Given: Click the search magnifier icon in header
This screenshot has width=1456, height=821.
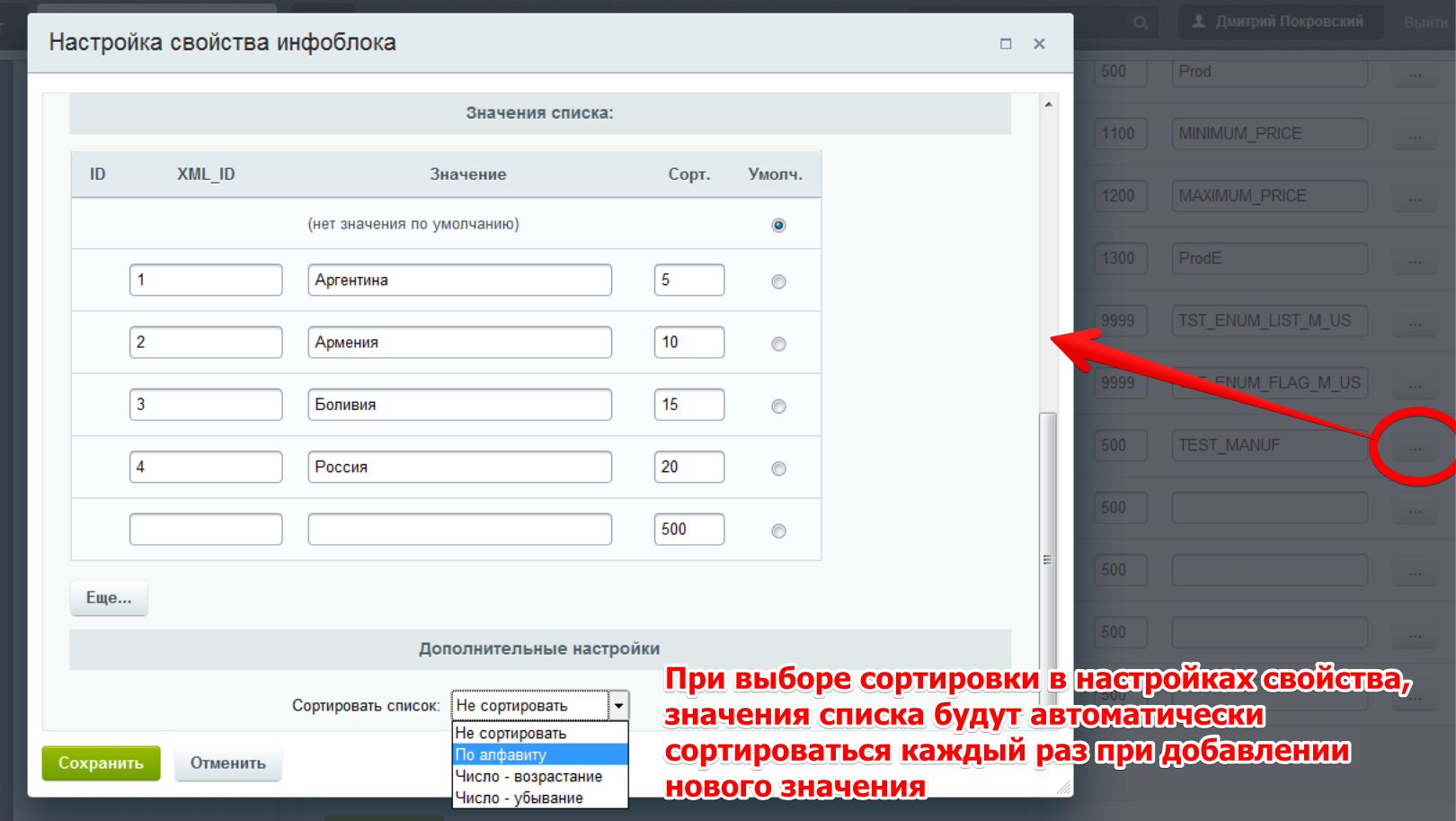Looking at the screenshot, I should (x=1140, y=22).
